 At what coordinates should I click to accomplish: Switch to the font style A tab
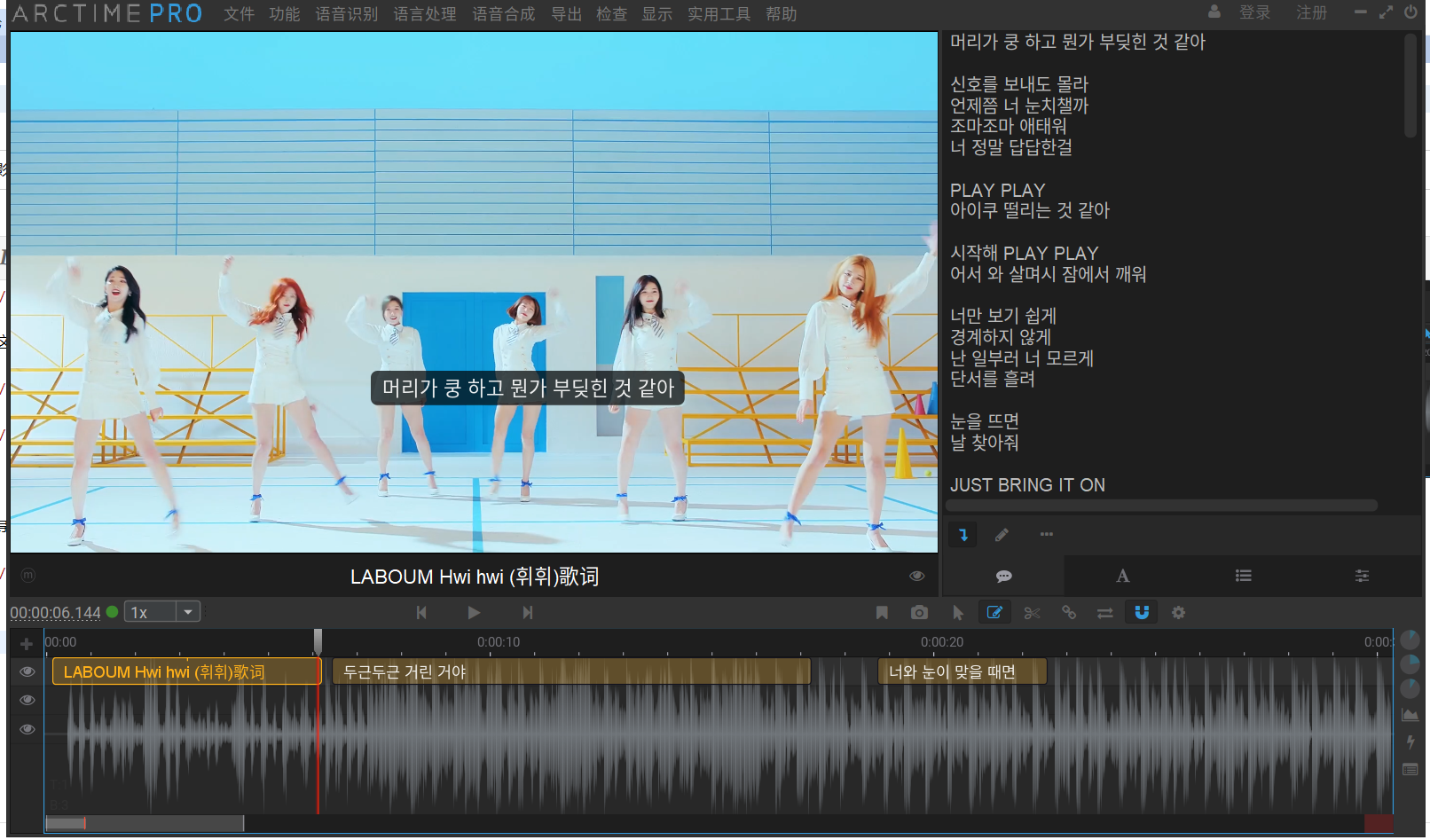(x=1123, y=577)
